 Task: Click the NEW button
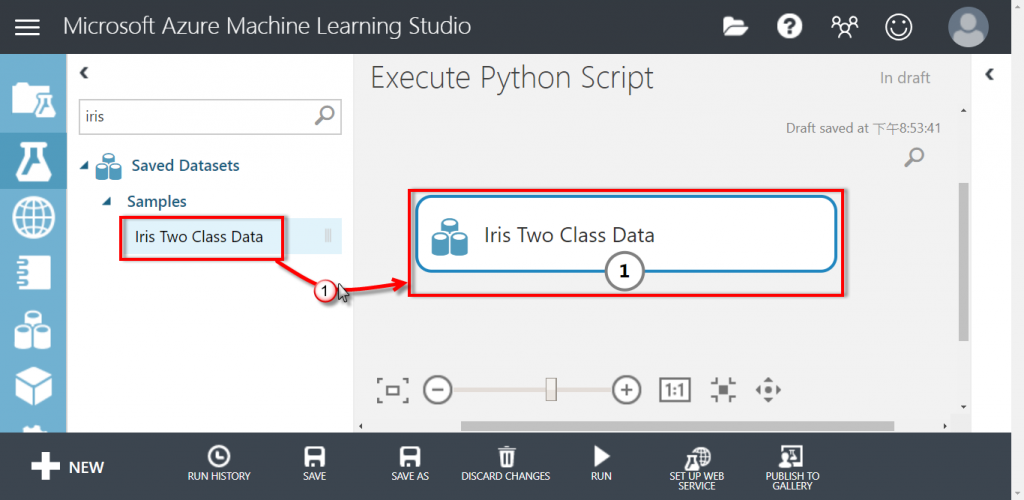(x=68, y=467)
